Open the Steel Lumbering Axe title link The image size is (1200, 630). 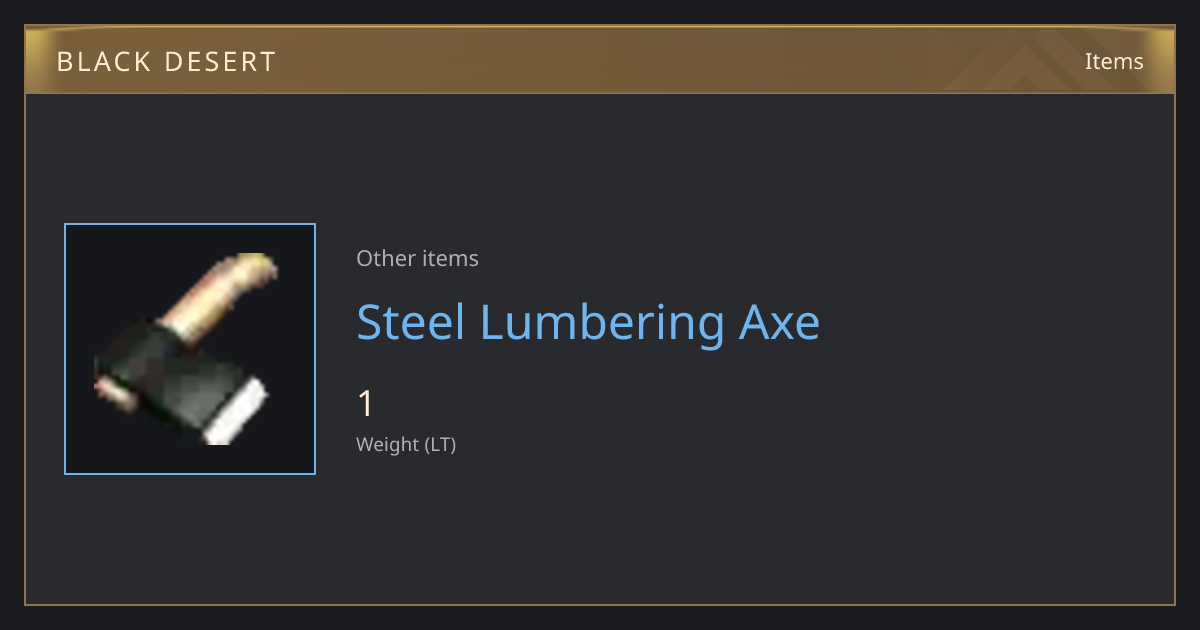click(588, 322)
